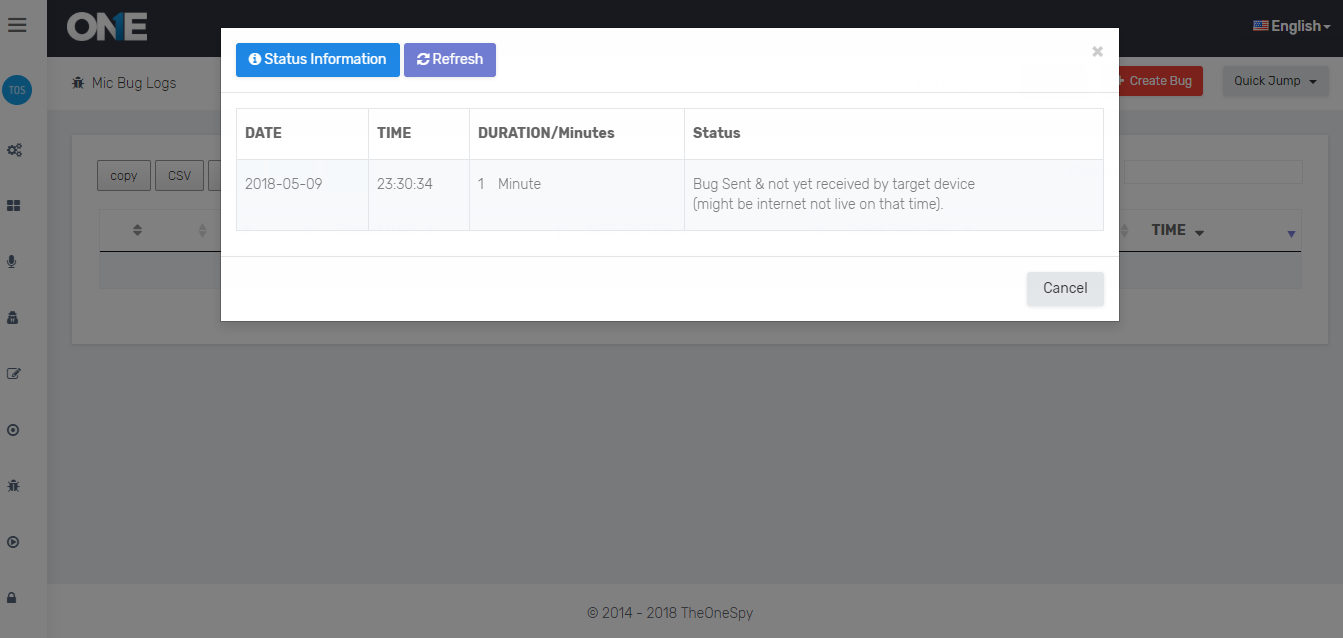
Task: Click the Status Information button
Action: coord(317,60)
